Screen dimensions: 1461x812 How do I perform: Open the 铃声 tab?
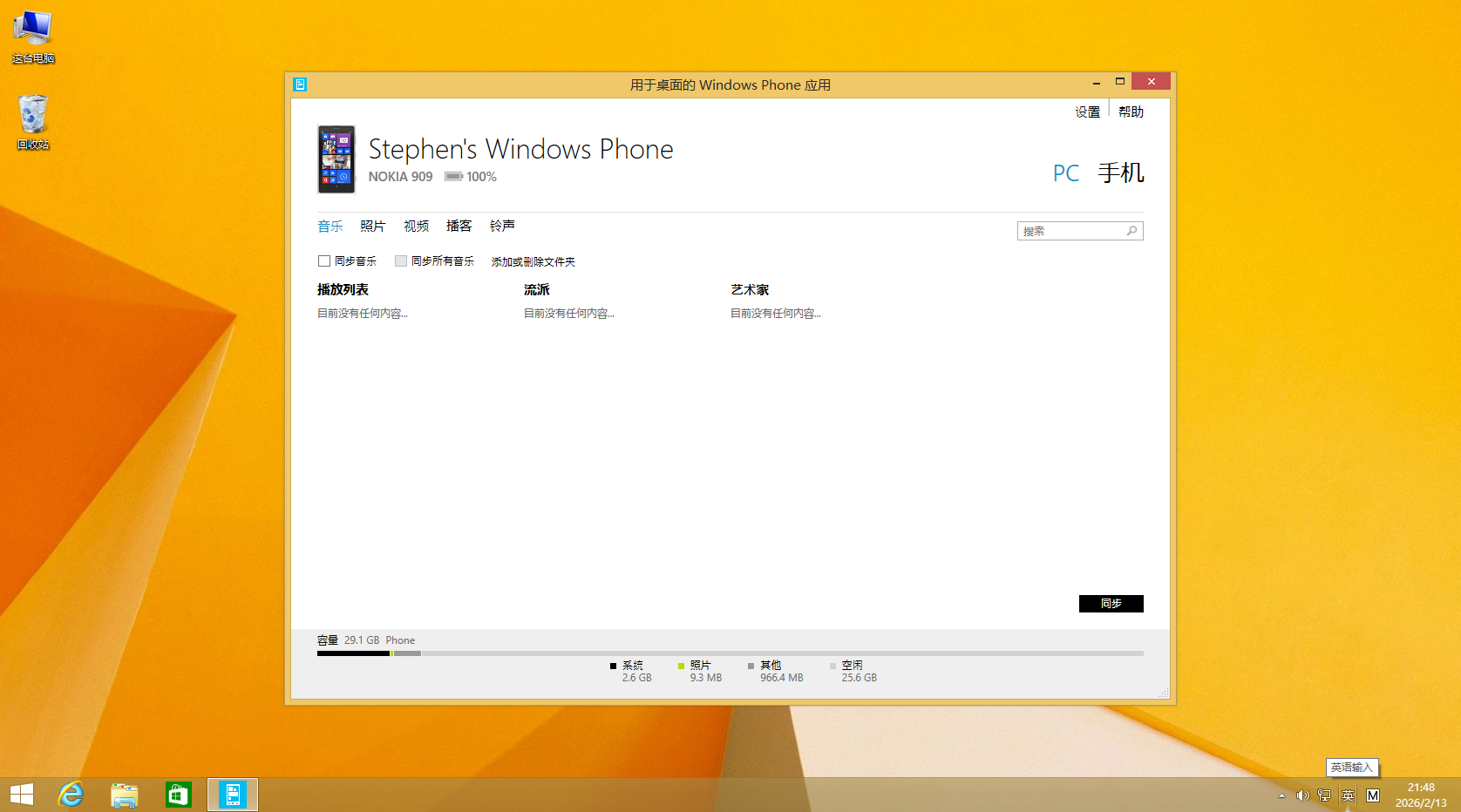pyautogui.click(x=502, y=227)
